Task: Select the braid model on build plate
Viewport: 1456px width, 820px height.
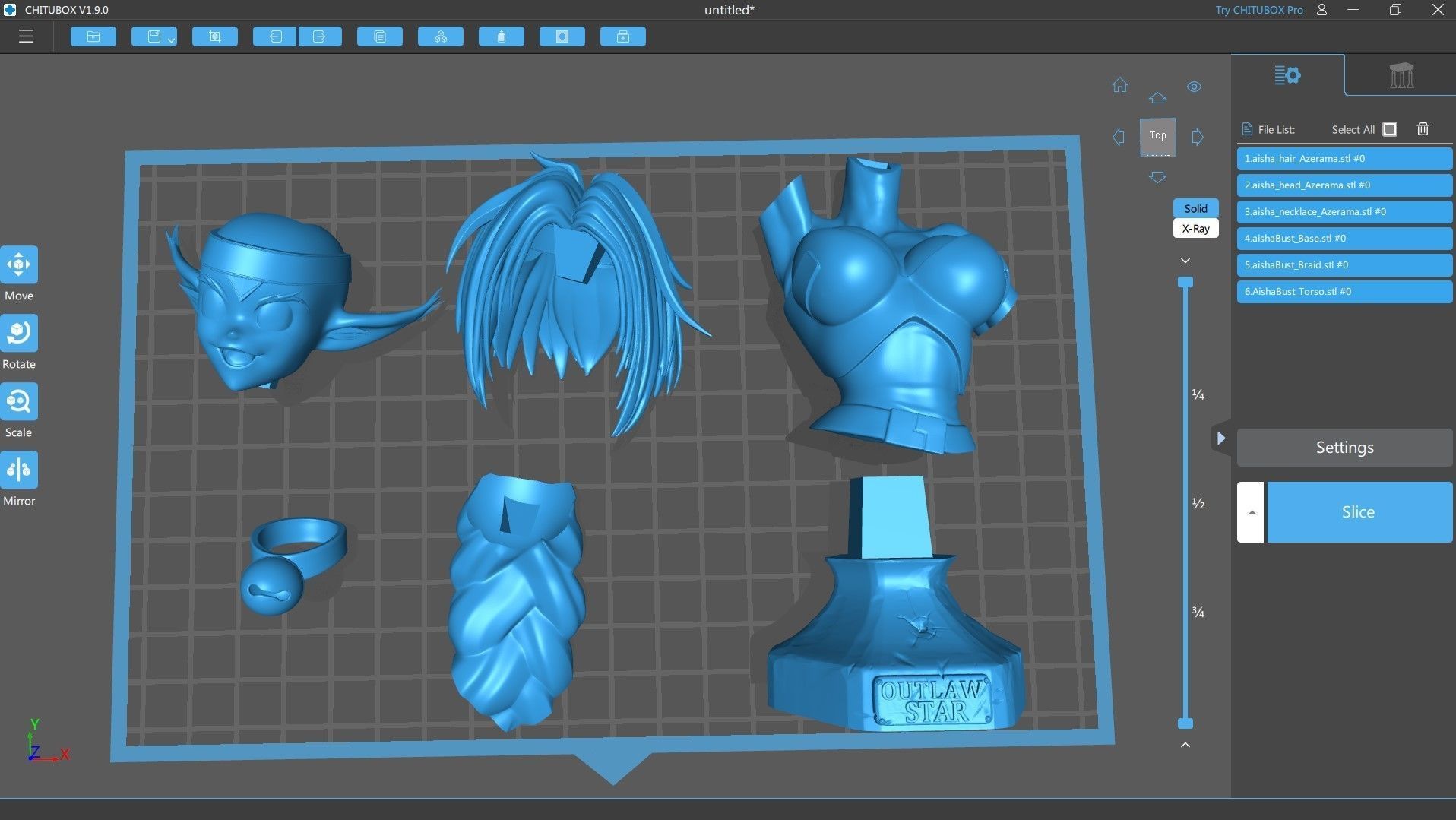Action: click(x=517, y=604)
